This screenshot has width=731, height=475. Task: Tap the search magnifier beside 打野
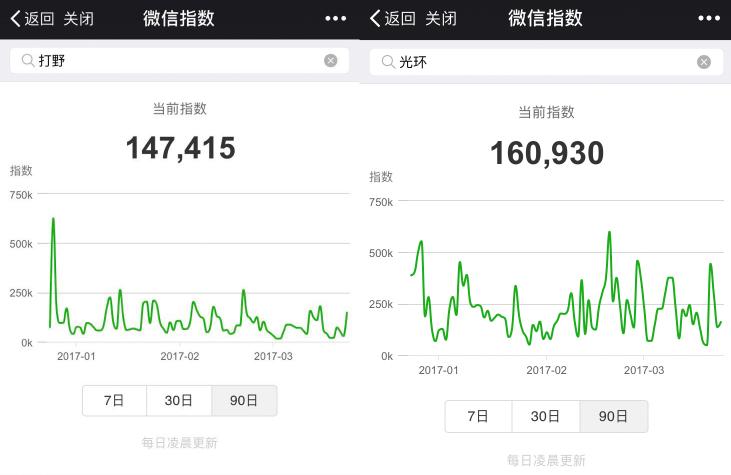(28, 60)
